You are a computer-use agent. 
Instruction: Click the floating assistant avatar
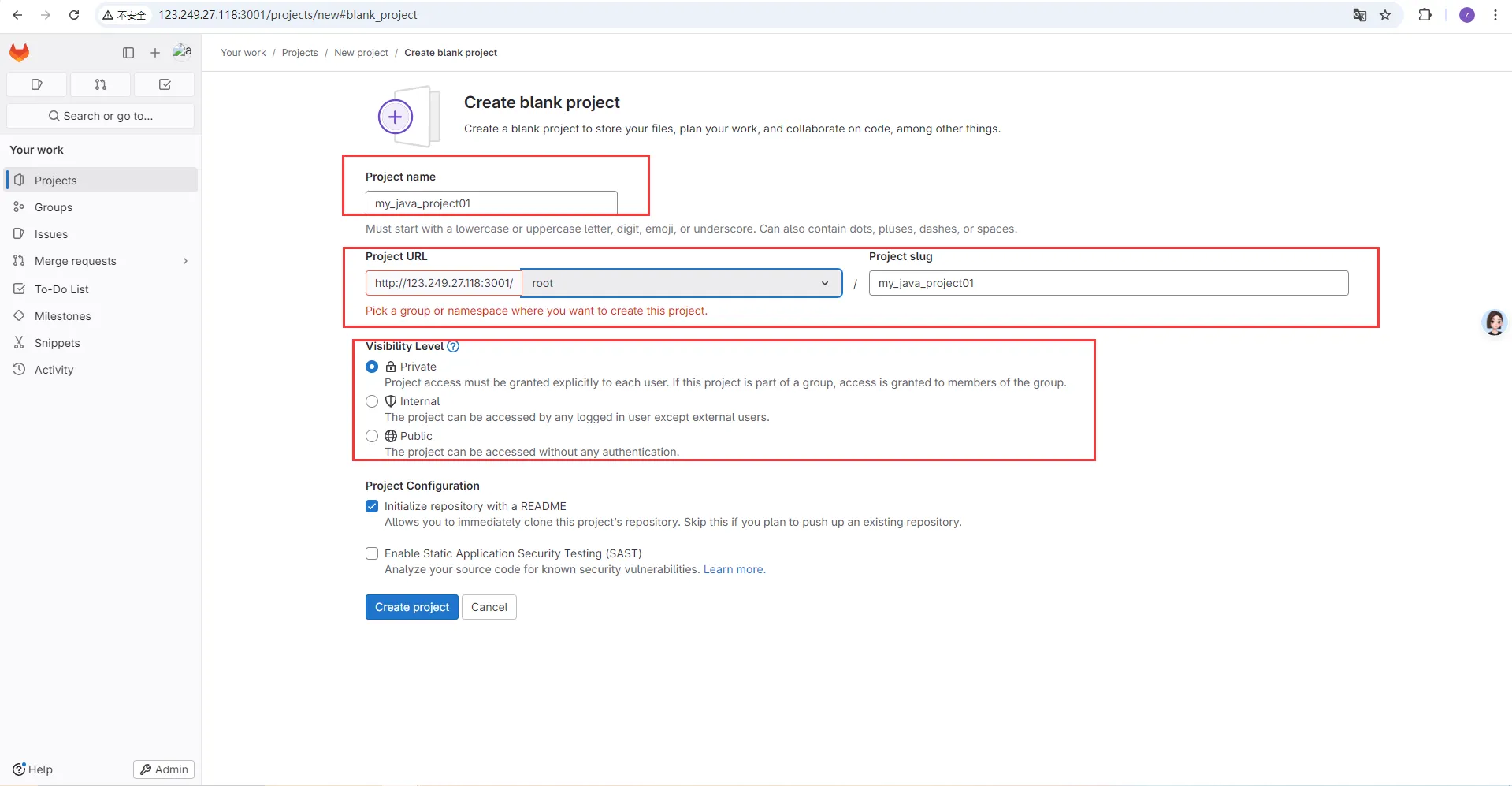click(x=1495, y=322)
